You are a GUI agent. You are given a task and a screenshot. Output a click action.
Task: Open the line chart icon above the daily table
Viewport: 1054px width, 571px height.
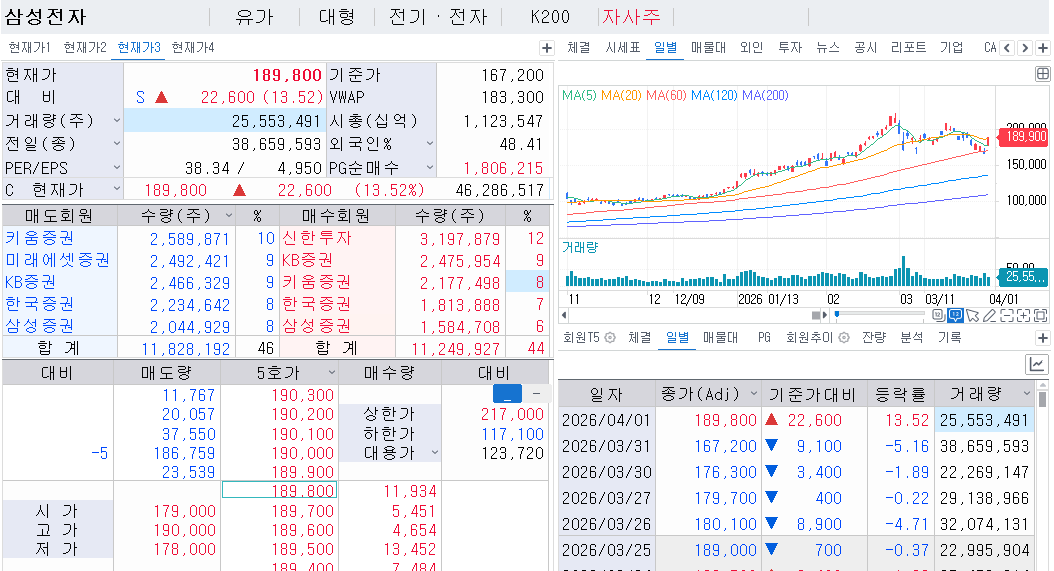tap(1037, 365)
